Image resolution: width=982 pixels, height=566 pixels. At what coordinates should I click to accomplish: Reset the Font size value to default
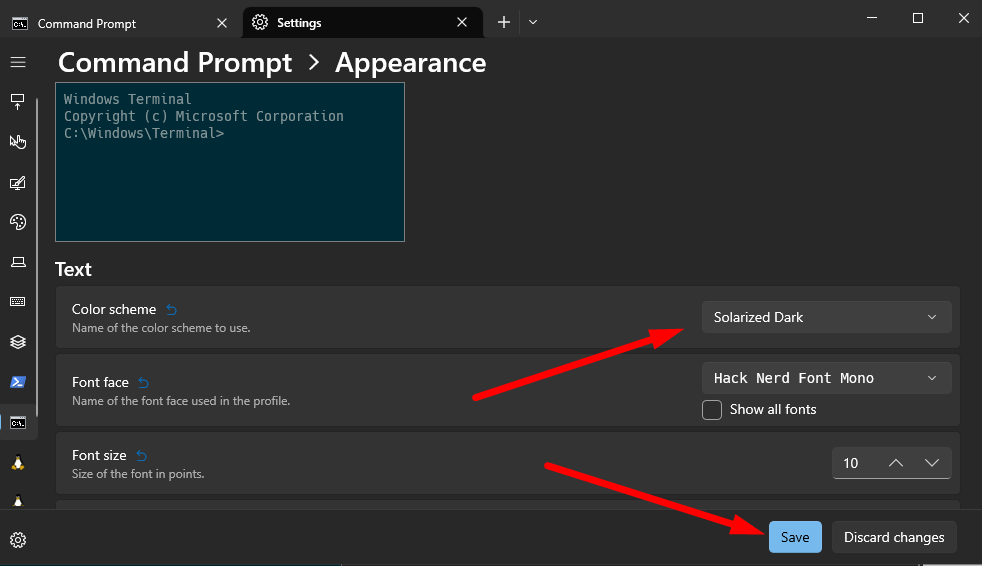point(141,456)
